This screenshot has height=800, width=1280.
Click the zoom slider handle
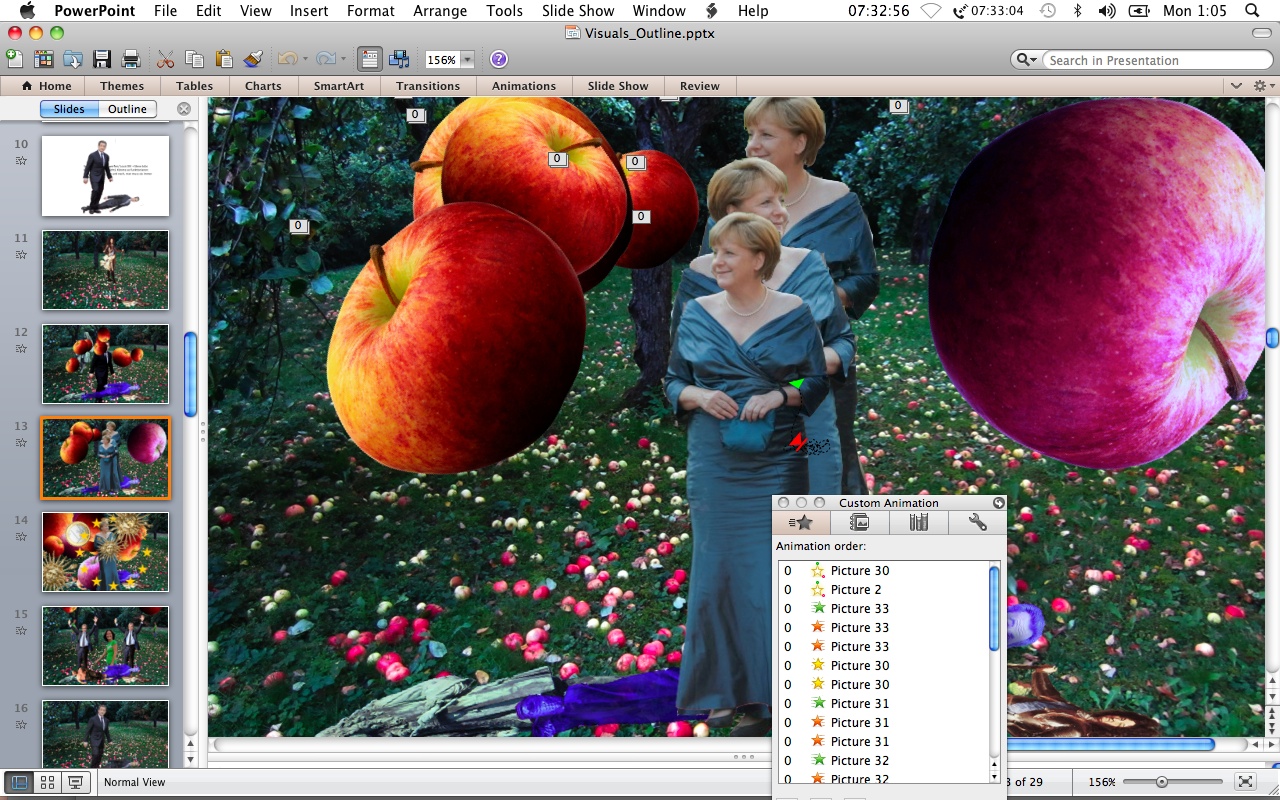1161,782
